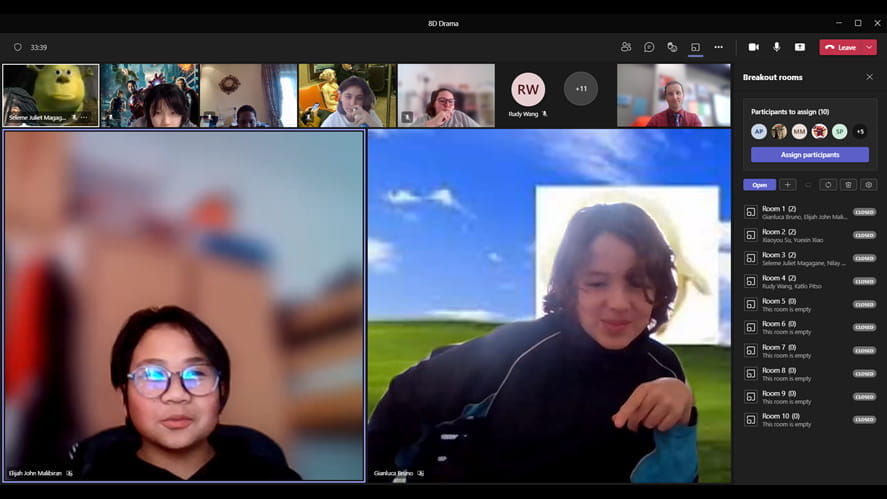Click the recreate rooms refresh icon
The height and width of the screenshot is (499, 887).
[828, 185]
